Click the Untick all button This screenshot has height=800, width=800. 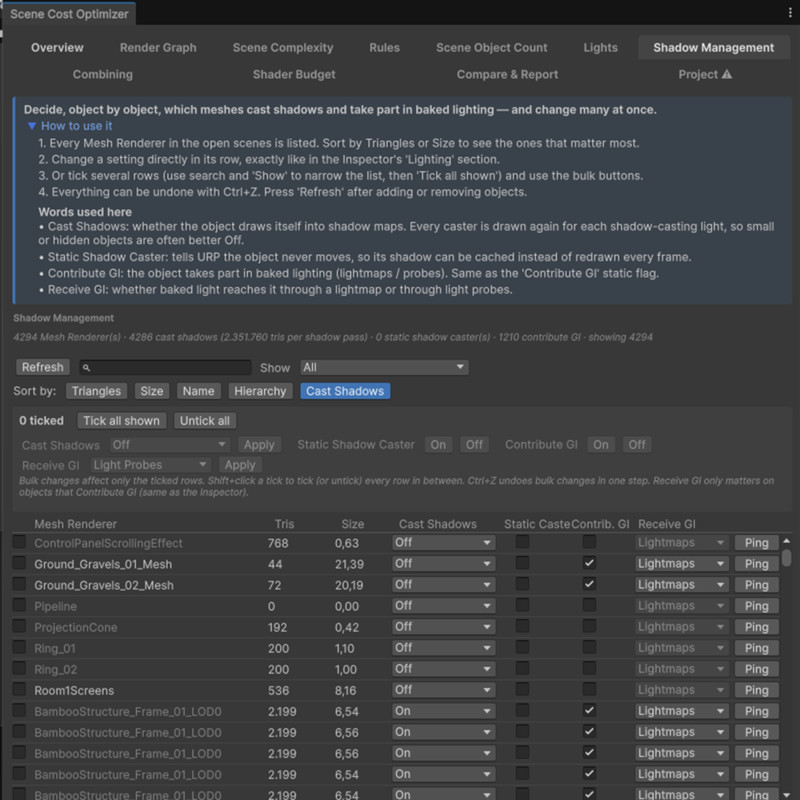[x=205, y=421]
